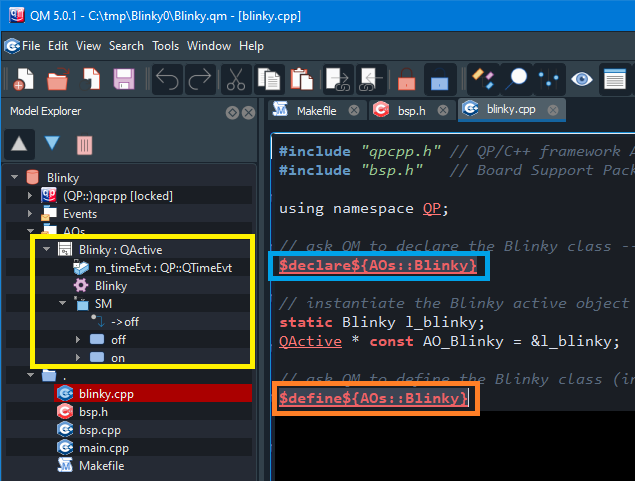Toggle the red padlock lock icon
This screenshot has height=481, width=635.
coord(405,79)
